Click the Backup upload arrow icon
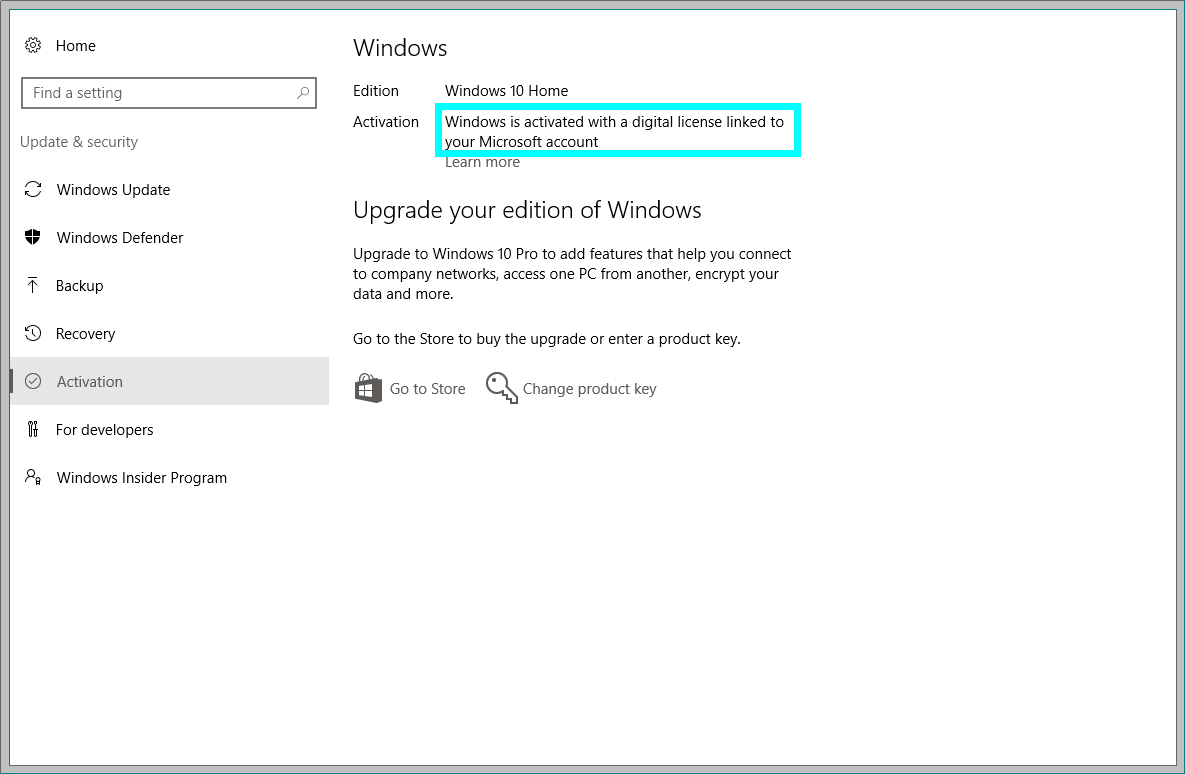The width and height of the screenshot is (1185, 774). tap(32, 285)
